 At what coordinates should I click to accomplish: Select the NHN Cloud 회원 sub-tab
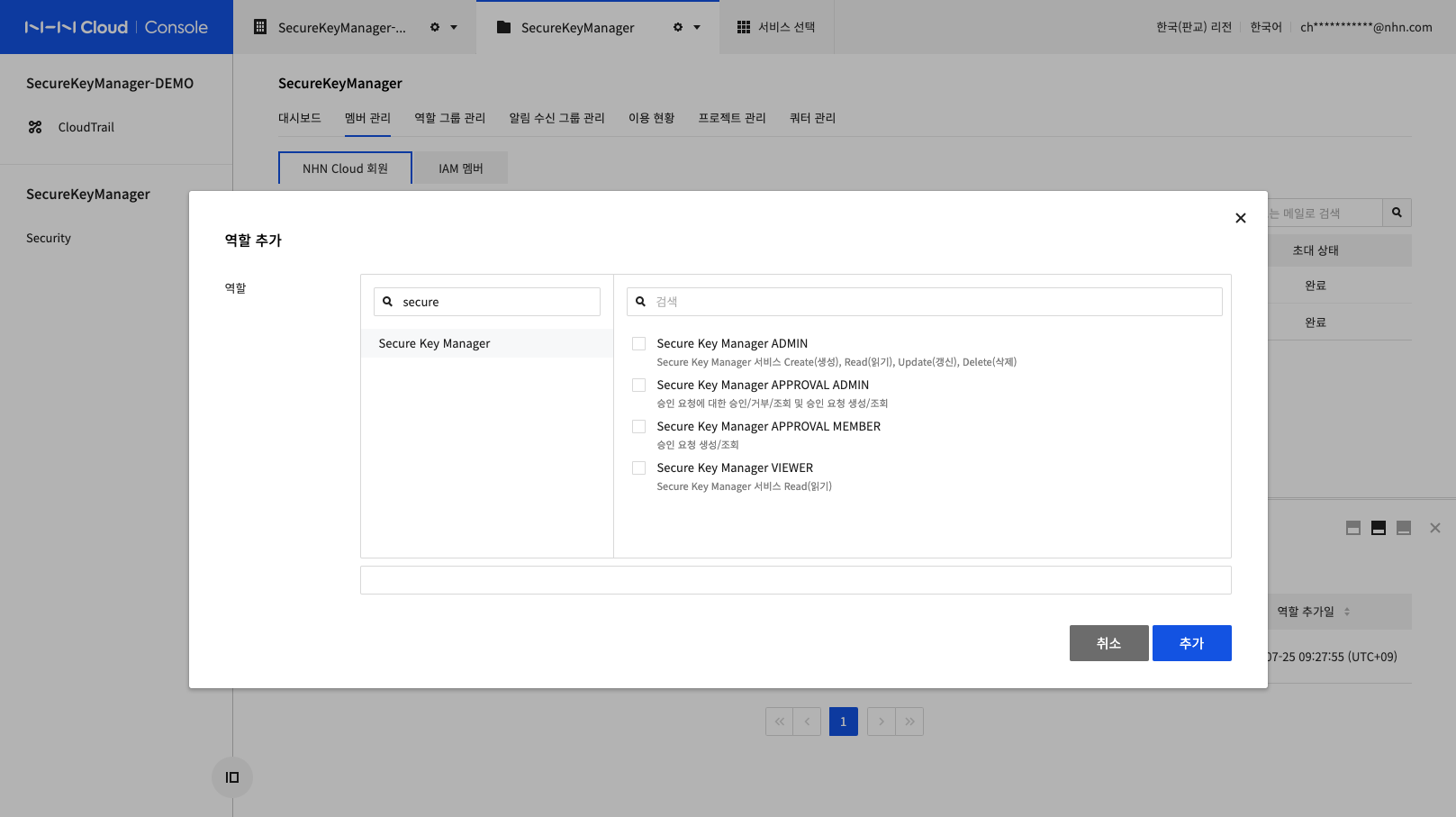pyautogui.click(x=345, y=168)
